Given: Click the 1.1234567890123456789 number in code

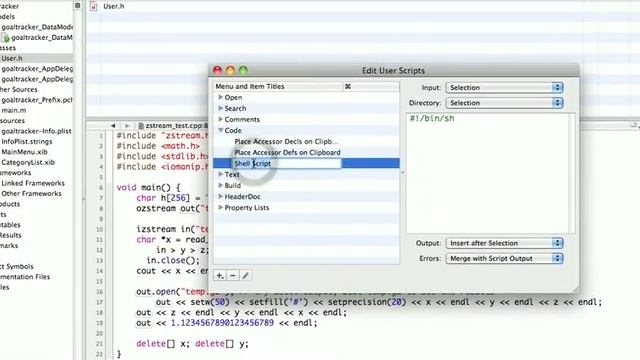Looking at the screenshot, I should pyautogui.click(x=222, y=323).
